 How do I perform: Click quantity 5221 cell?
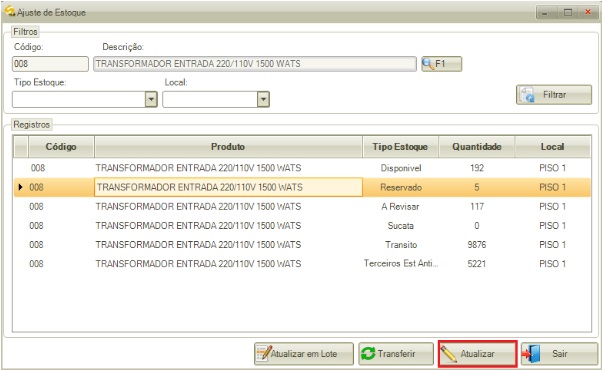tap(477, 264)
